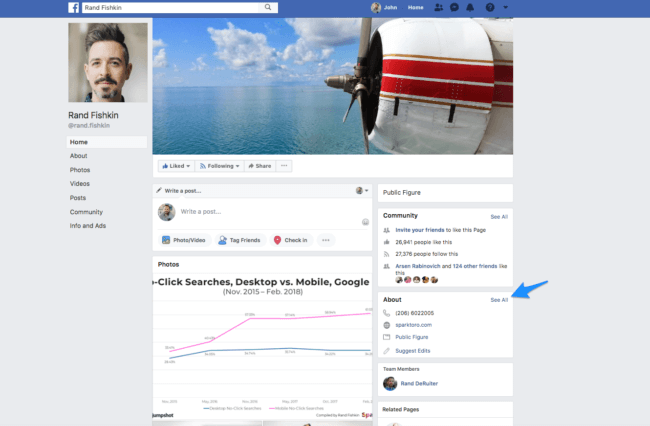The width and height of the screenshot is (650, 426).
Task: Click 124 other friends link
Action: [x=475, y=266]
